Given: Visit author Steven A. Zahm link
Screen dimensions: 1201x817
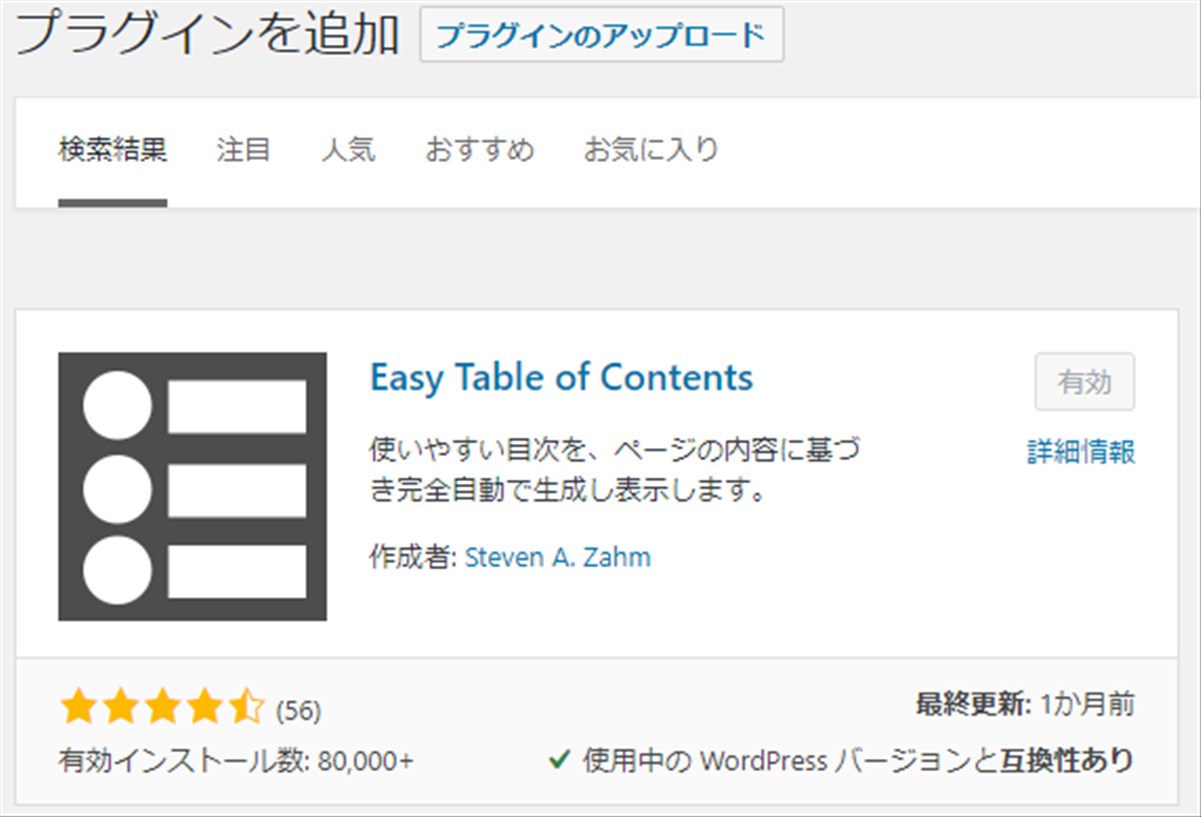Looking at the screenshot, I should tap(558, 557).
